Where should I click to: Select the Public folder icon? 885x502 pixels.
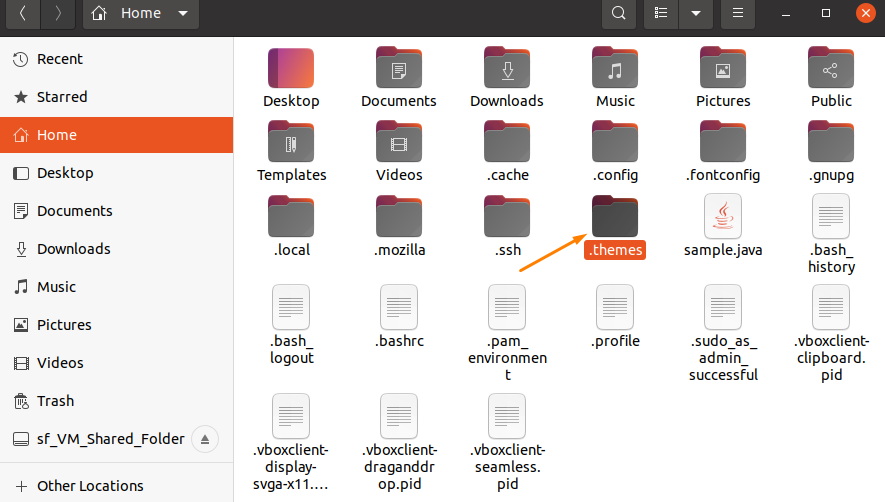click(831, 68)
